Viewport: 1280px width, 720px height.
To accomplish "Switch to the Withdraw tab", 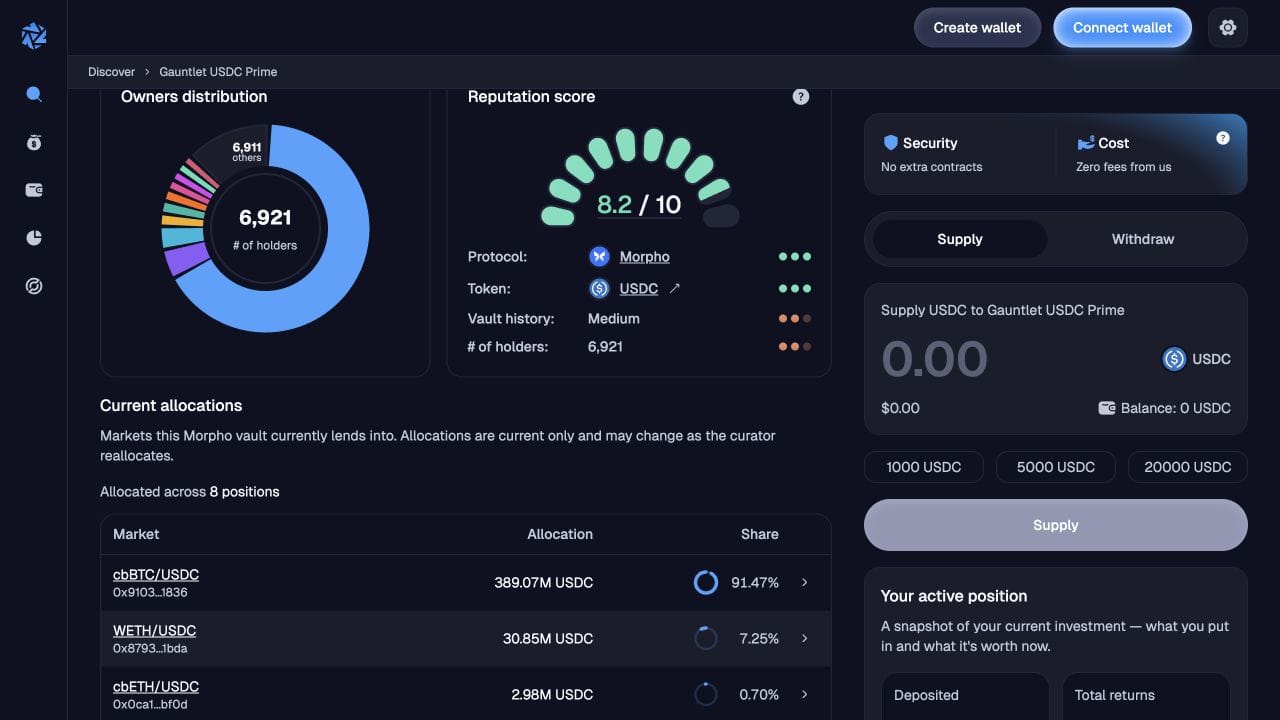I will point(1143,239).
